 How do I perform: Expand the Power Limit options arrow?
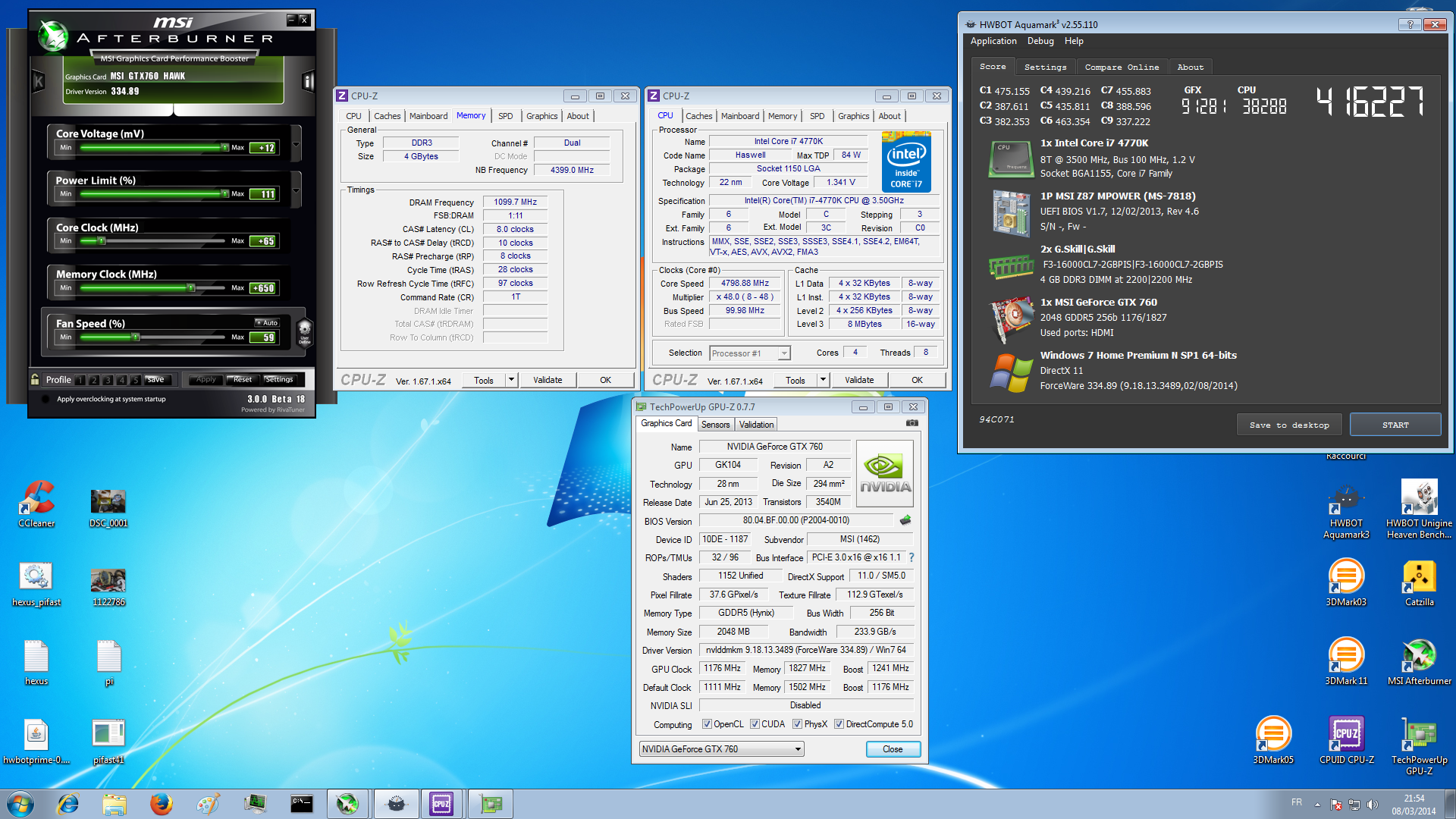pos(296,191)
